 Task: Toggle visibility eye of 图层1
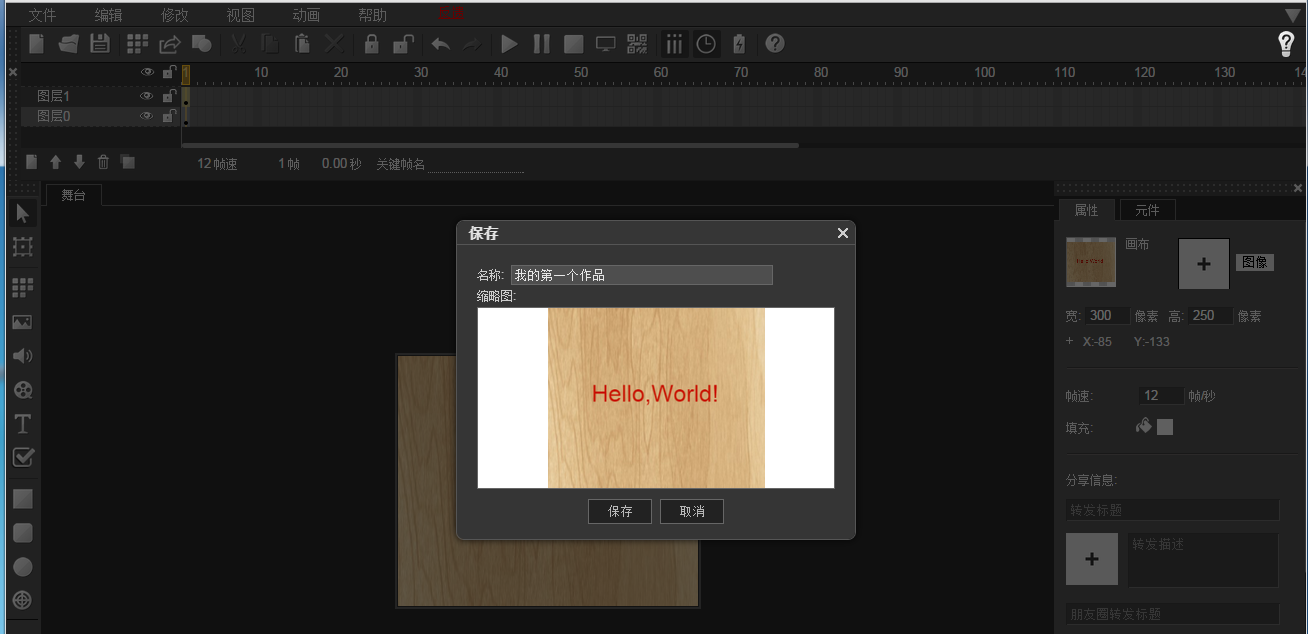[x=147, y=96]
